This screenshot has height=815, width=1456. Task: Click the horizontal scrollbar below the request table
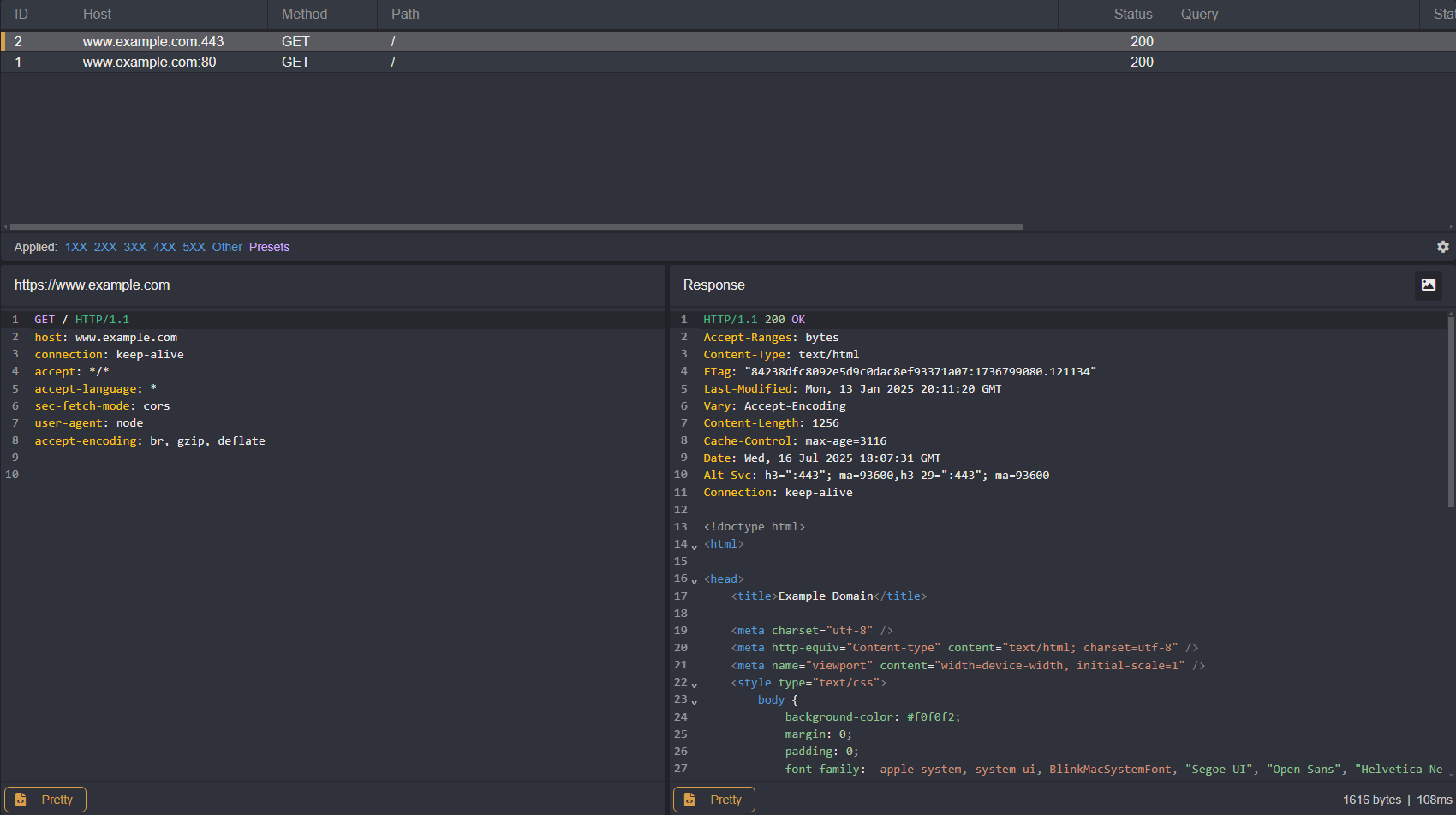click(x=514, y=226)
